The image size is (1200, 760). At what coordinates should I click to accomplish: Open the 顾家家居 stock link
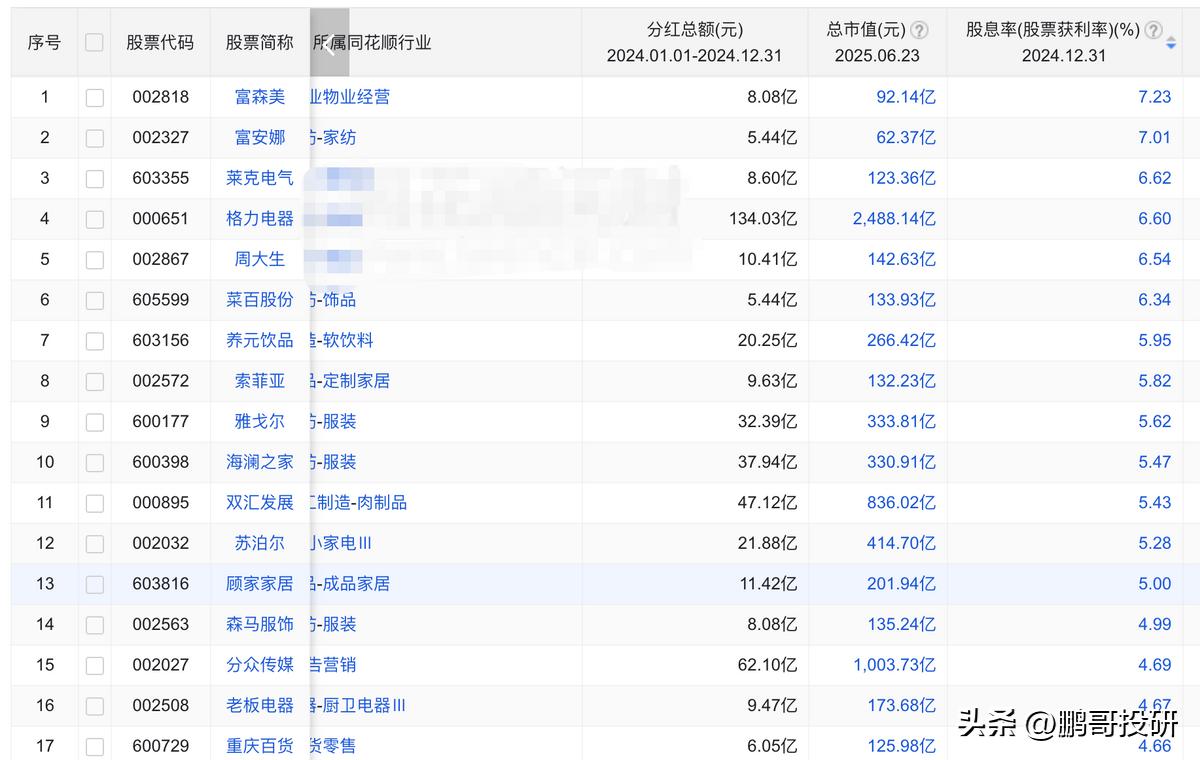[x=258, y=583]
